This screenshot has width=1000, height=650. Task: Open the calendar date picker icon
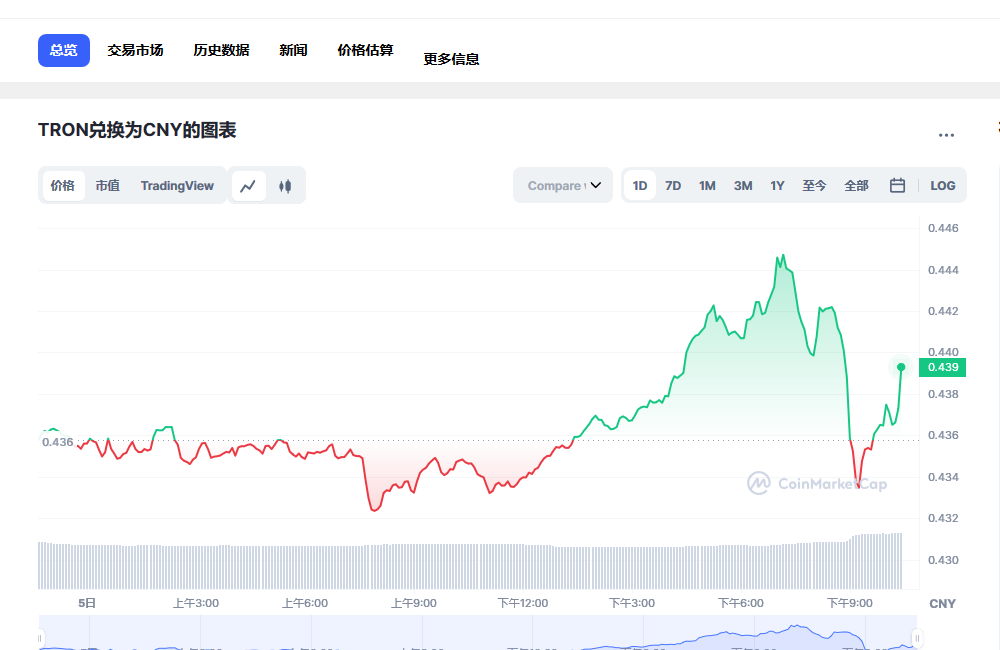pyautogui.click(x=897, y=186)
